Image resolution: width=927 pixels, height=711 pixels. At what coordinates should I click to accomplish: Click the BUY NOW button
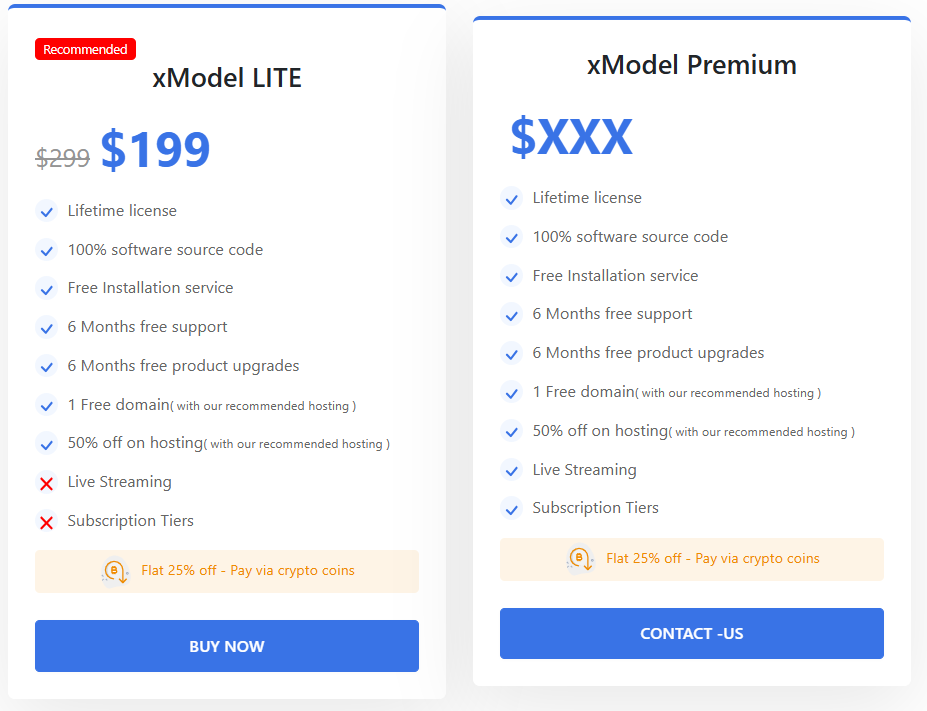[227, 646]
